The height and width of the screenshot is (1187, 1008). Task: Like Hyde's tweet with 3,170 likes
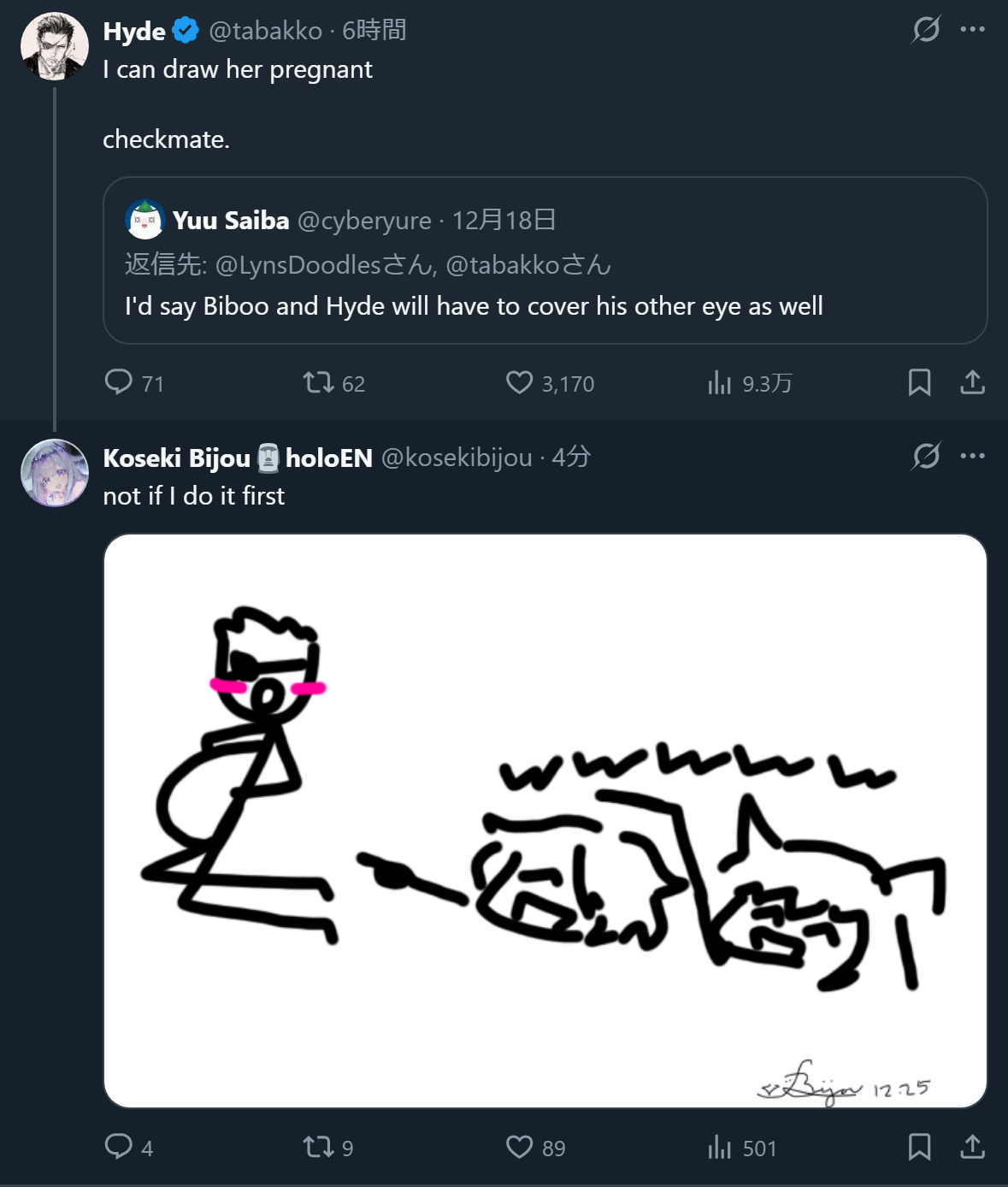(x=519, y=382)
